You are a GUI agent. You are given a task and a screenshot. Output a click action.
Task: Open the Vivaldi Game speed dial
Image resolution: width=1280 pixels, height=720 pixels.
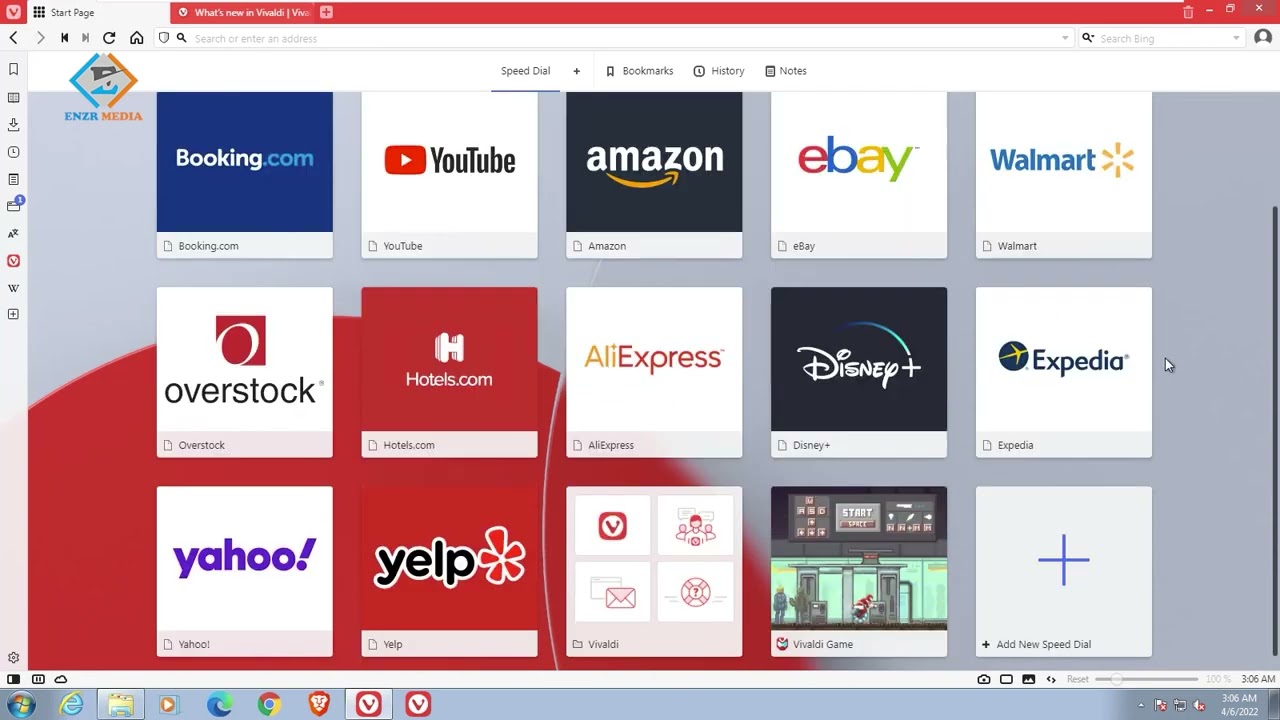tap(859, 572)
